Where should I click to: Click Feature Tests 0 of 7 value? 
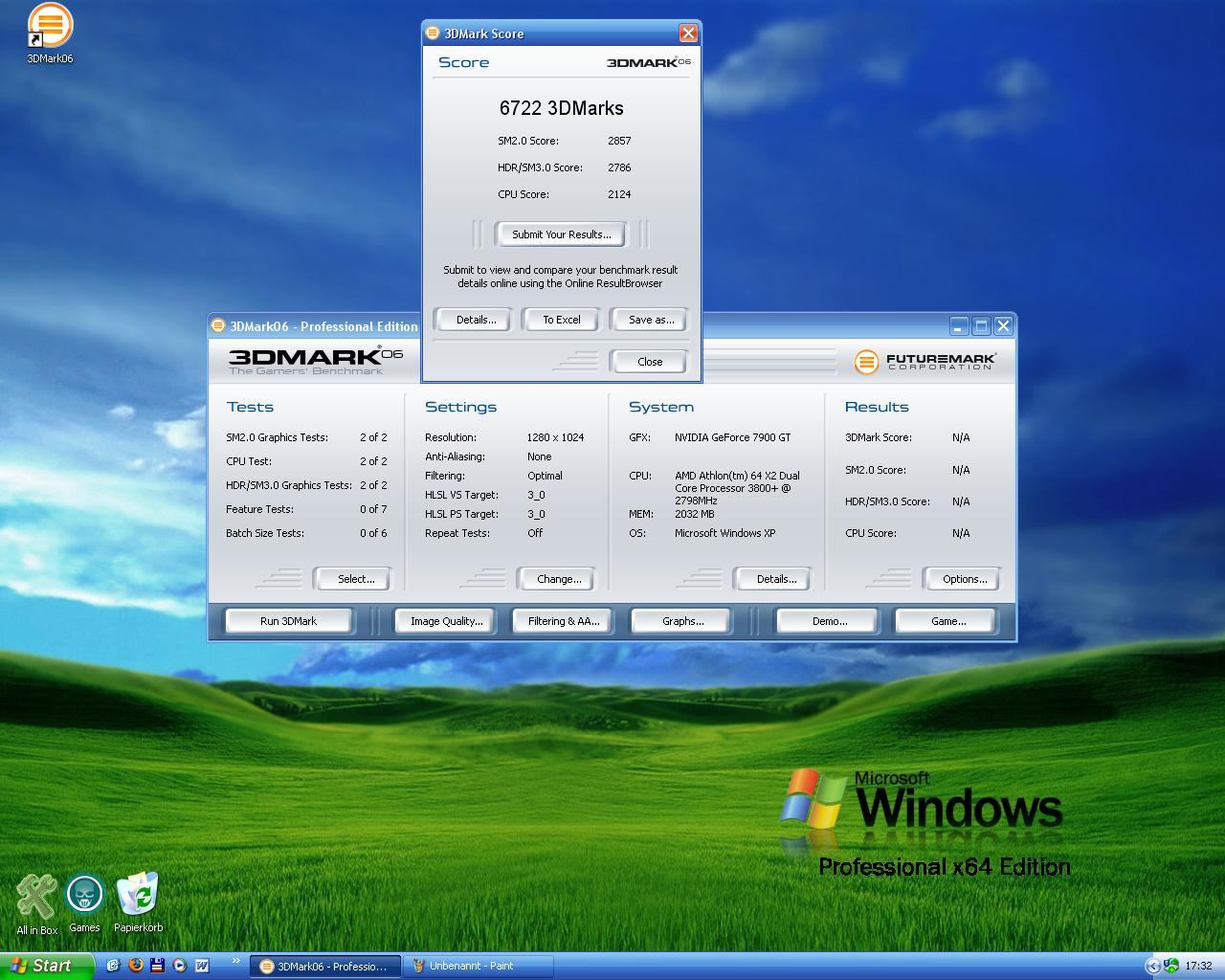tap(373, 509)
